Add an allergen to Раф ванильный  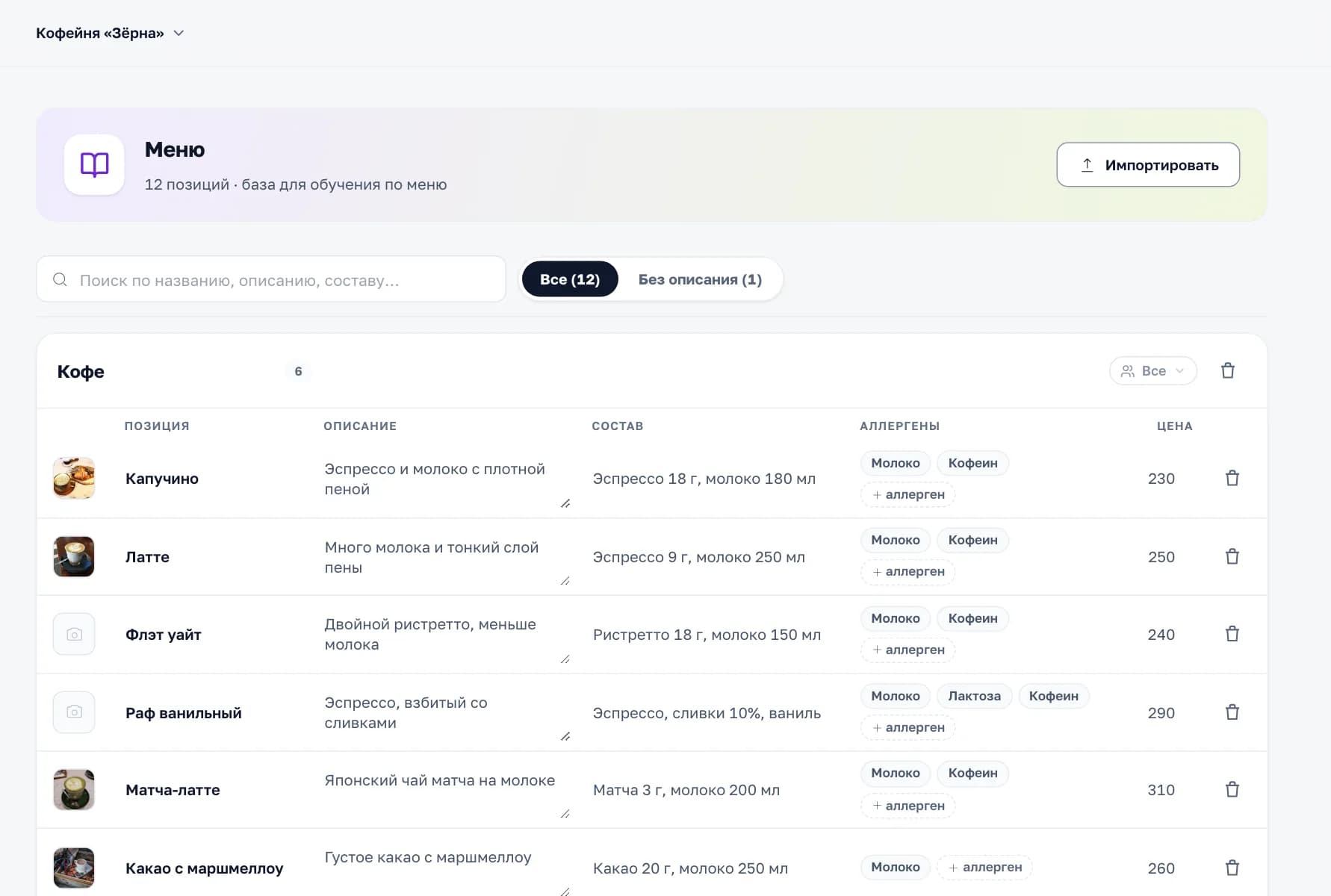(908, 728)
